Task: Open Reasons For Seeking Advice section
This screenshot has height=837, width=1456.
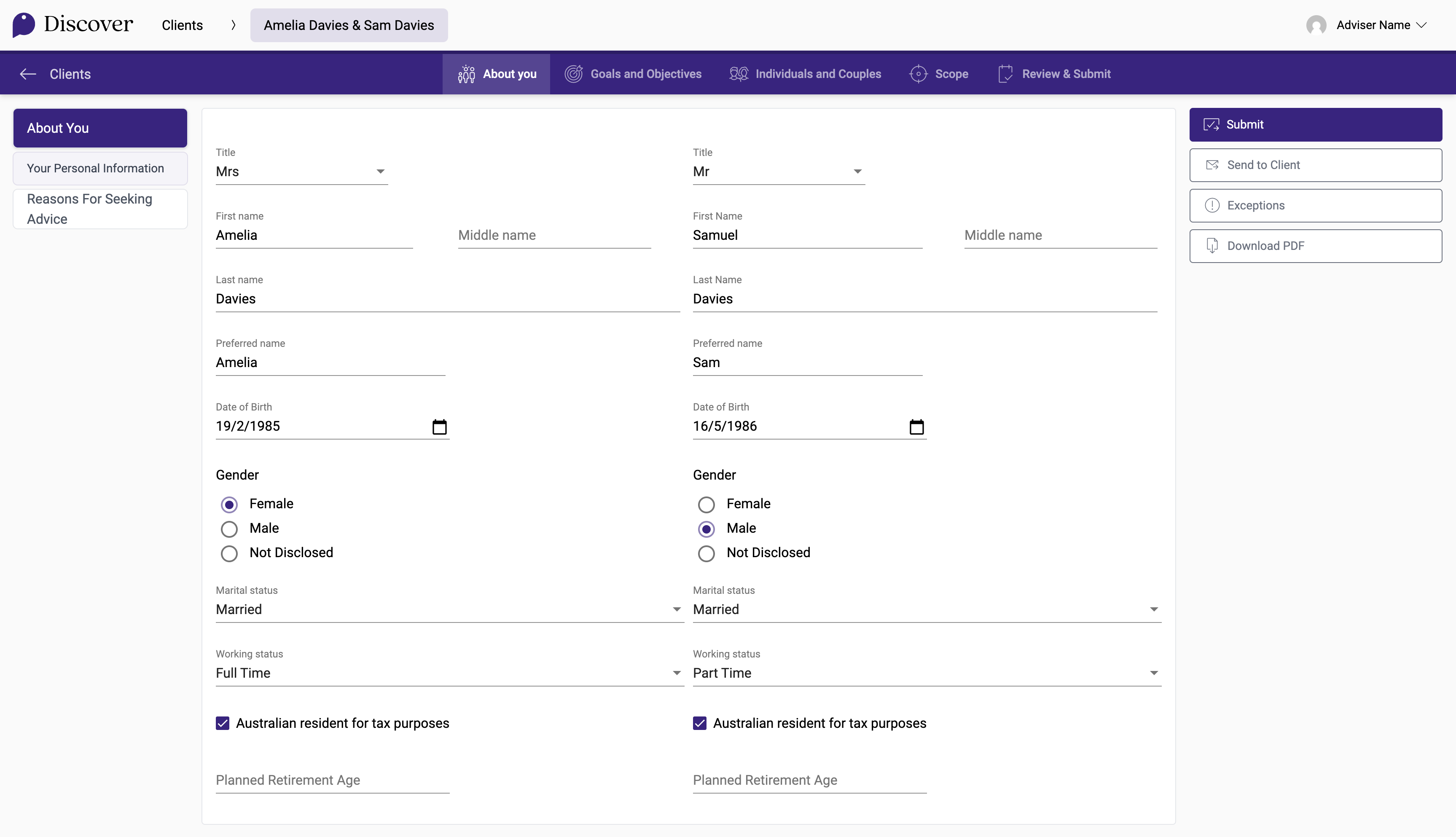Action: [100, 209]
